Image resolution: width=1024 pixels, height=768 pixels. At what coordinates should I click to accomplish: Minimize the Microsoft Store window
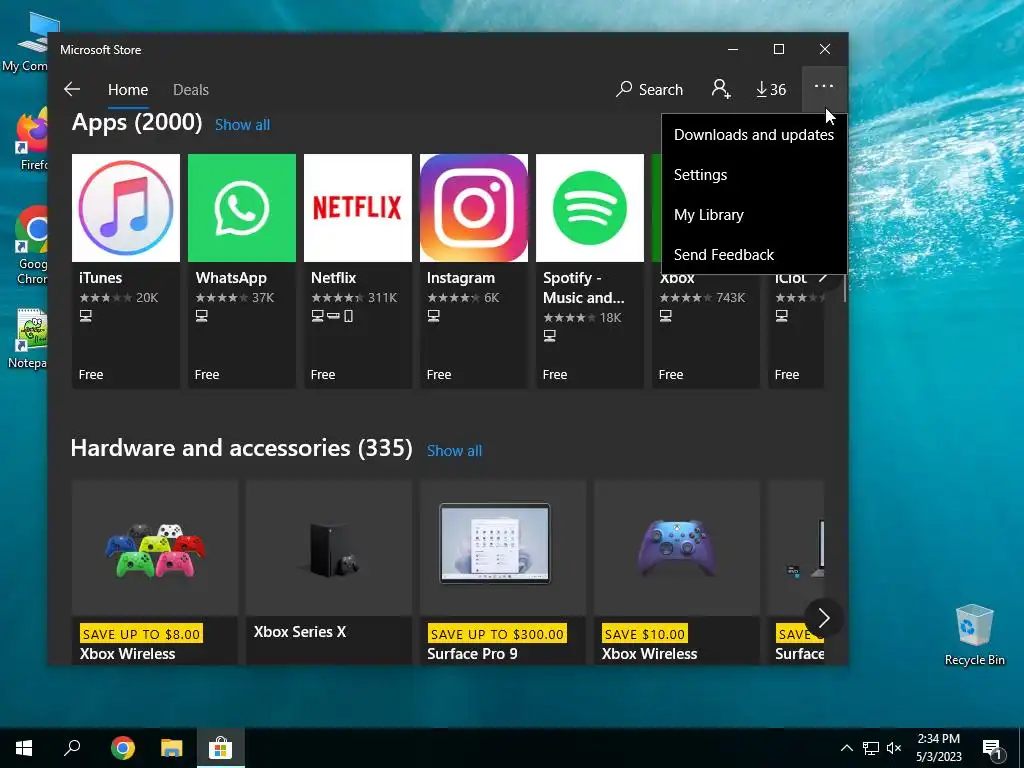733,50
